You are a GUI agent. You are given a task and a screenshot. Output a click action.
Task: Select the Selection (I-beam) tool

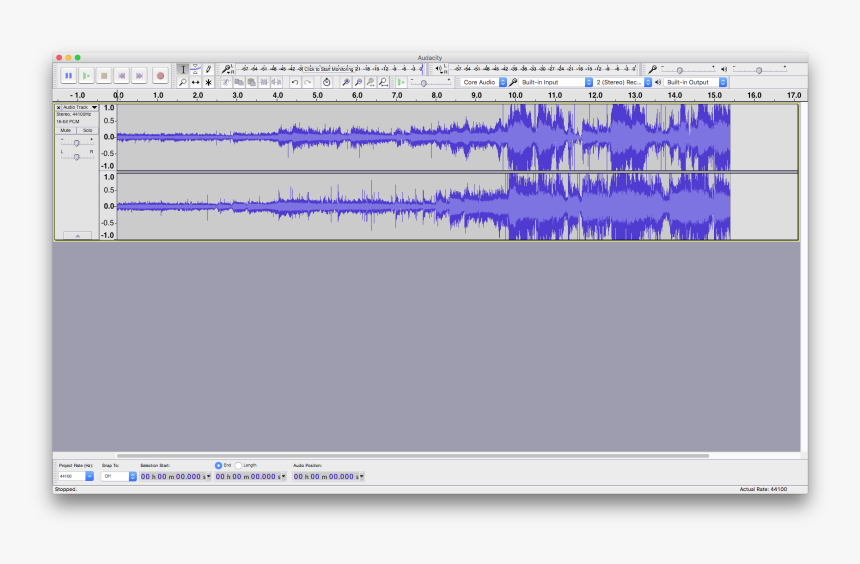click(x=183, y=70)
